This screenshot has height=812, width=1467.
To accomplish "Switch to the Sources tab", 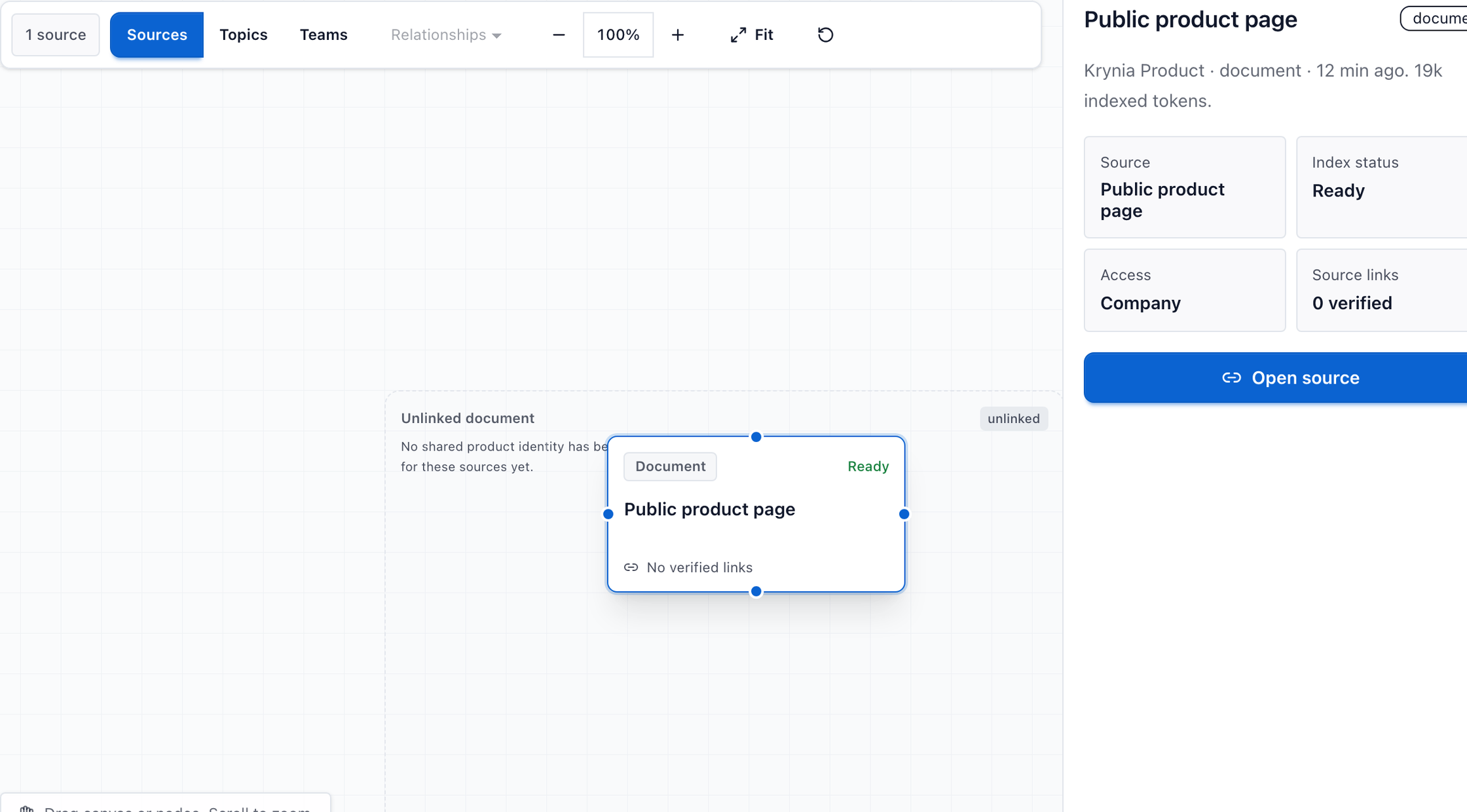I will coord(157,35).
